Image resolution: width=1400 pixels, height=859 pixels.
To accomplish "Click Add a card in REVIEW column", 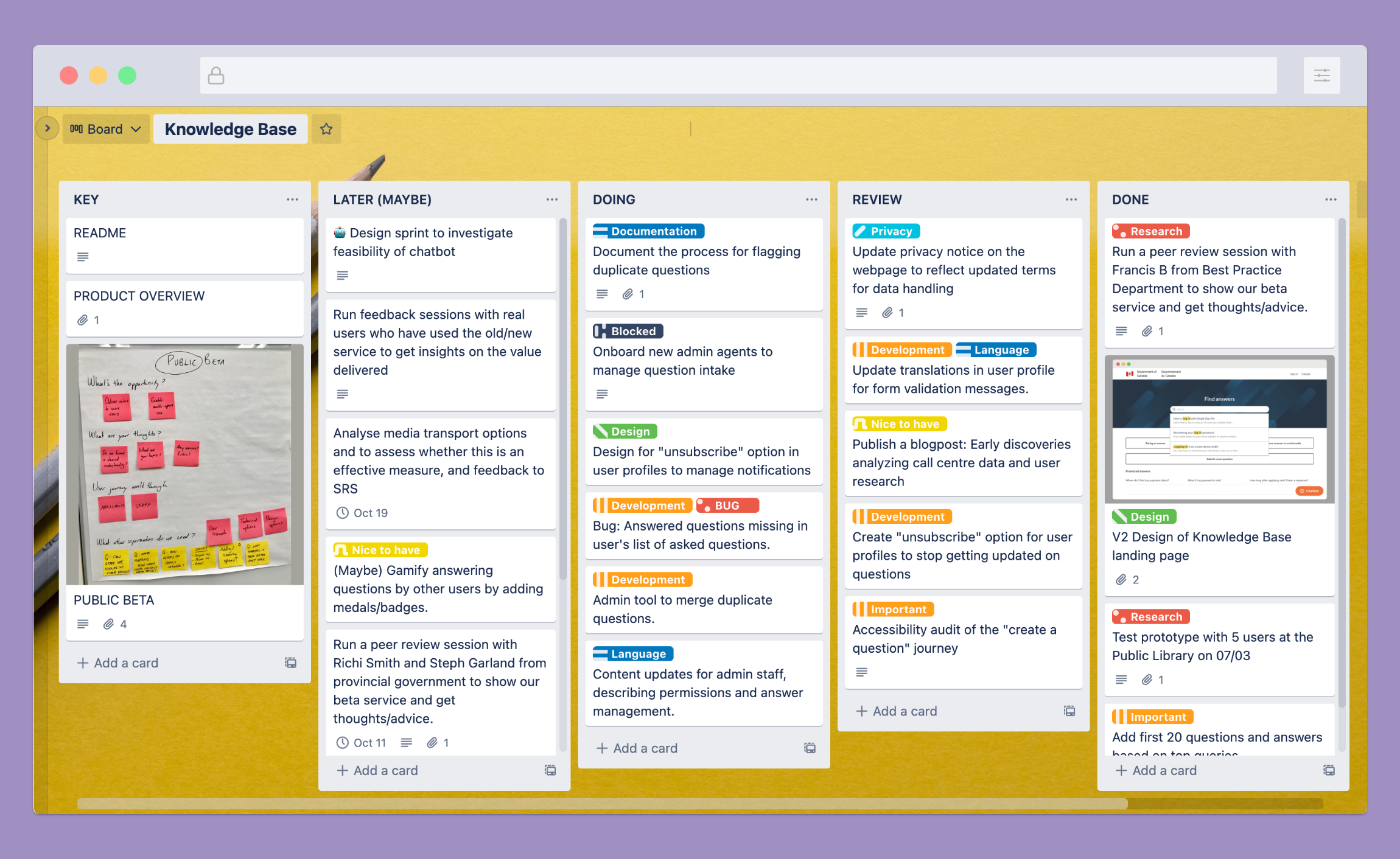I will pos(900,710).
